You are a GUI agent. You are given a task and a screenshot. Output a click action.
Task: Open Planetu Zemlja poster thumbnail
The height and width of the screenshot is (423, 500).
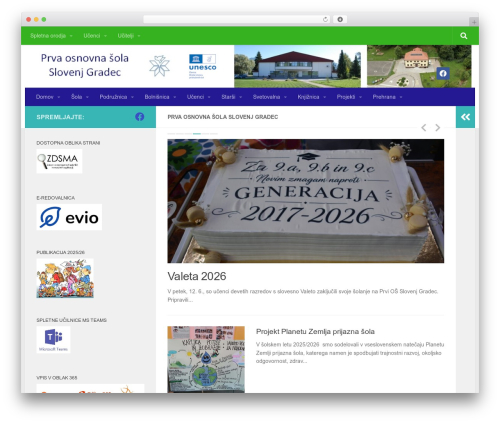(206, 359)
